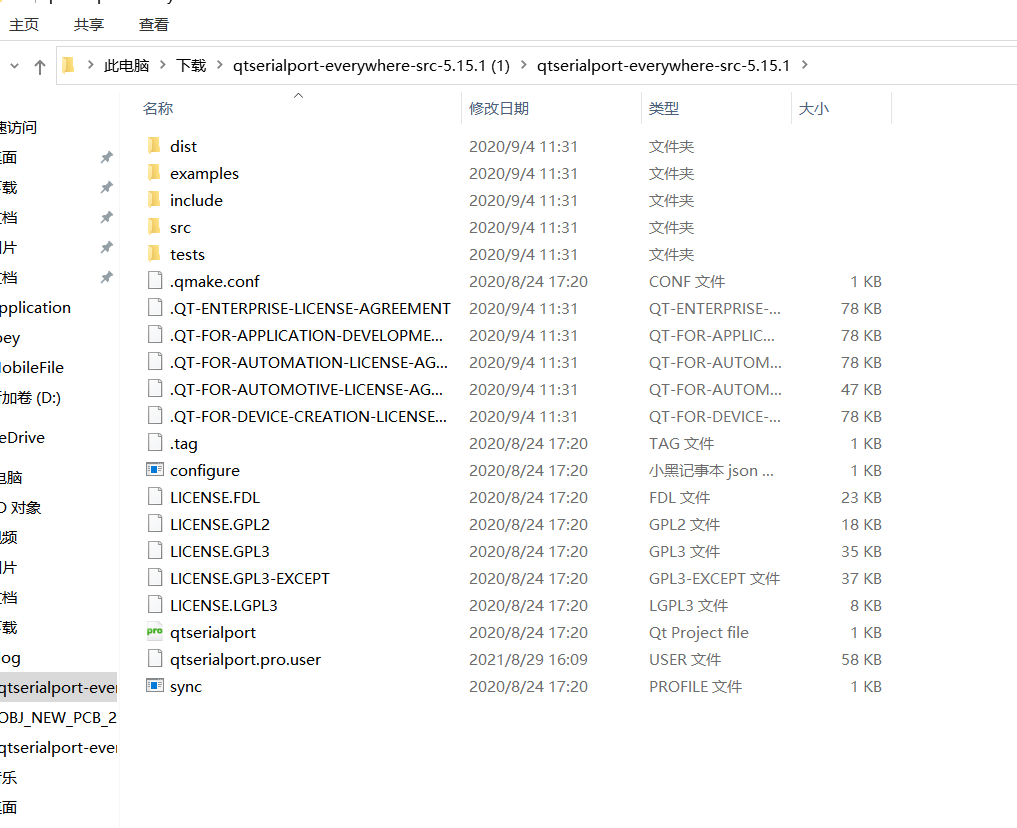The height and width of the screenshot is (828, 1017).
Task: Click the type 小黑记事本 json
Action: click(x=711, y=471)
